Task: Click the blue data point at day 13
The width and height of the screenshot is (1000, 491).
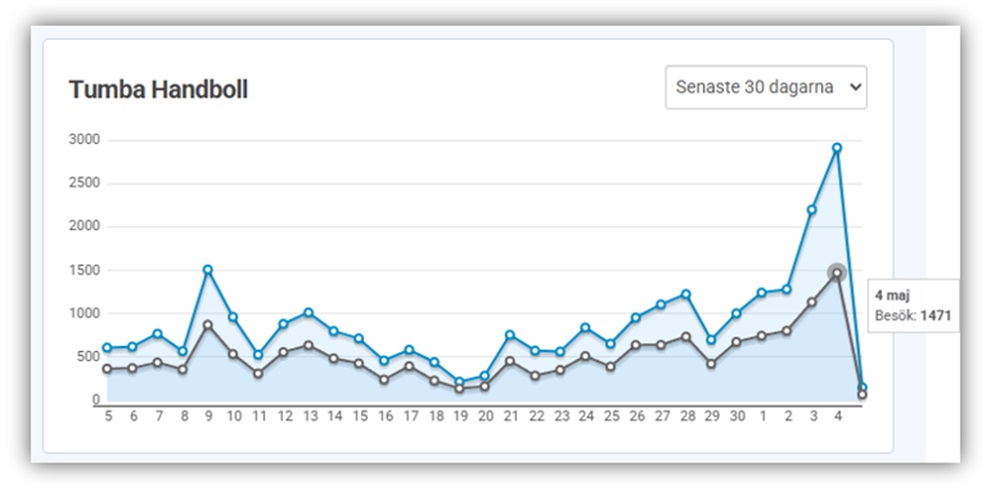Action: pos(309,312)
